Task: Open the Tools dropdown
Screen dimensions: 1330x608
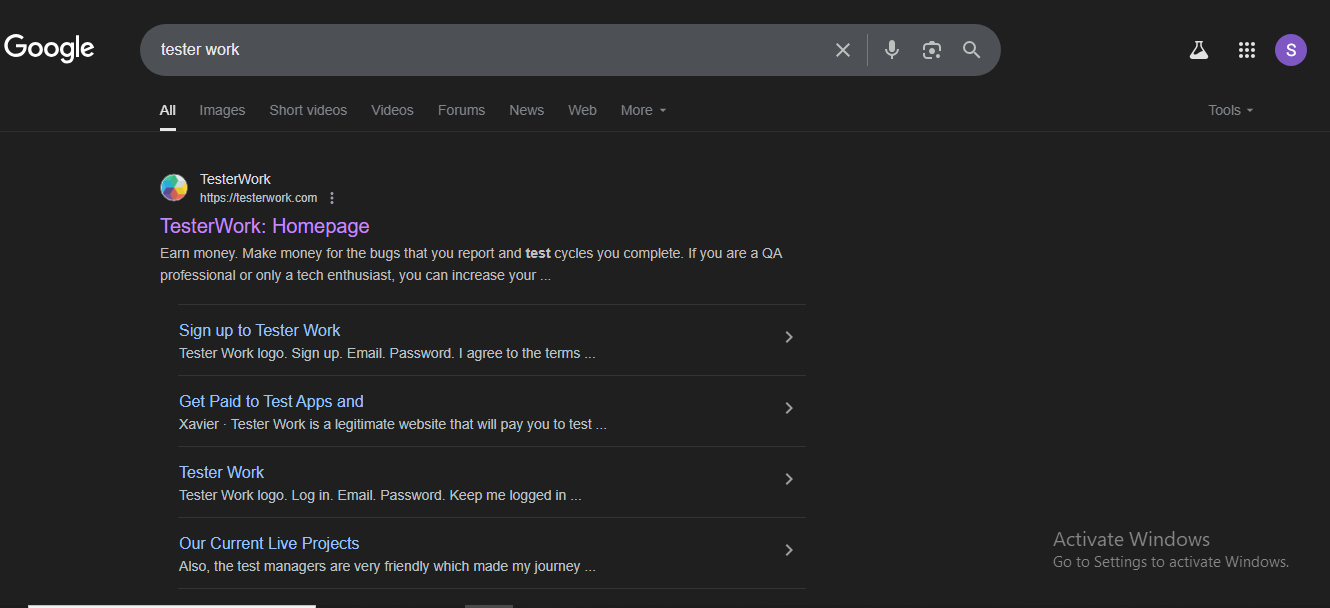Action: pyautogui.click(x=1230, y=110)
